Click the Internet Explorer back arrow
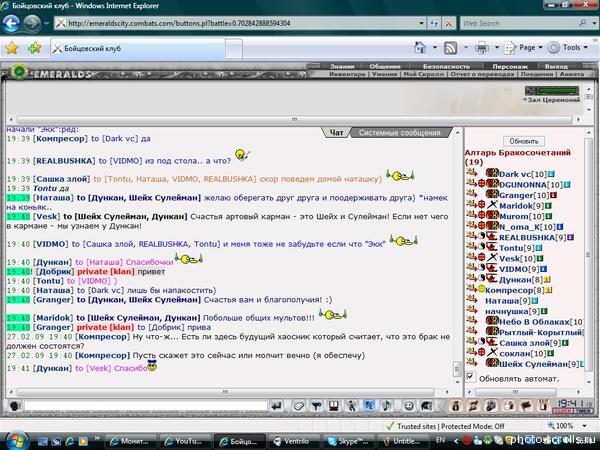Viewport: 600px width, 450px height. [11, 23]
